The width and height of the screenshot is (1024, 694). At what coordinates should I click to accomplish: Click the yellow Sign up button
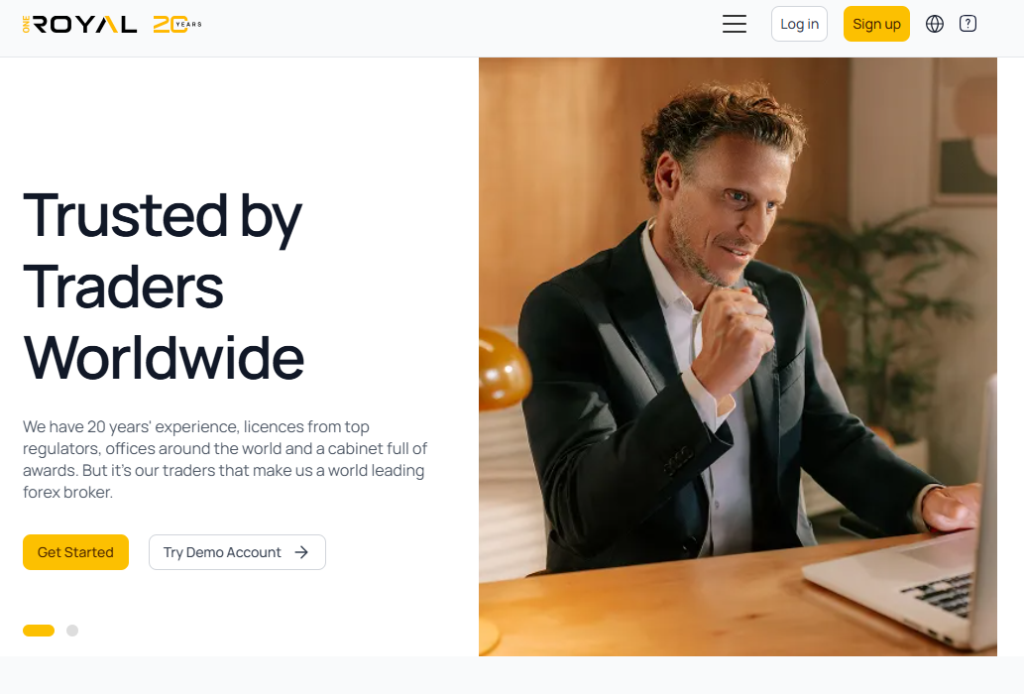click(876, 24)
